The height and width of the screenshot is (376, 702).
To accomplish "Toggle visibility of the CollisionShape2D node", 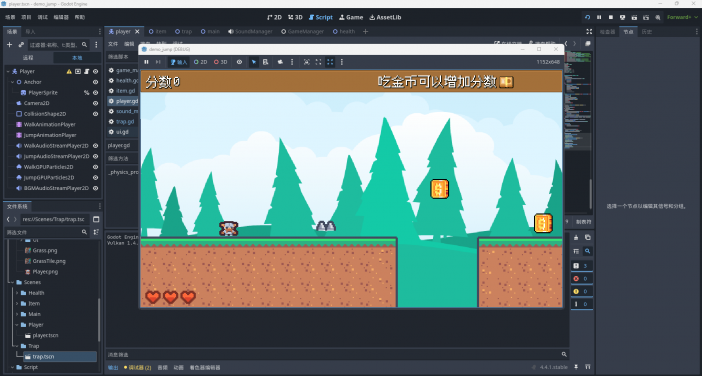I will tap(95, 114).
